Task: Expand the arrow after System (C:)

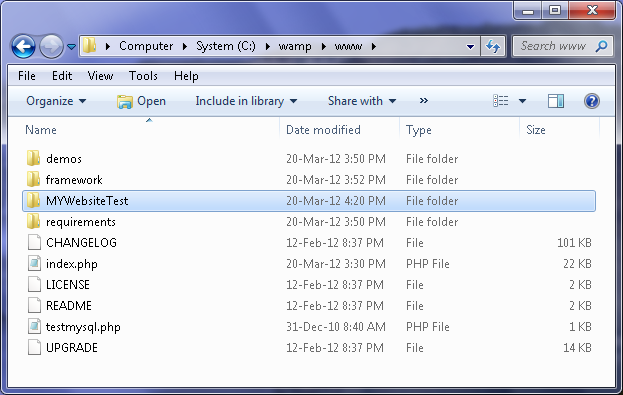Action: pos(268,46)
